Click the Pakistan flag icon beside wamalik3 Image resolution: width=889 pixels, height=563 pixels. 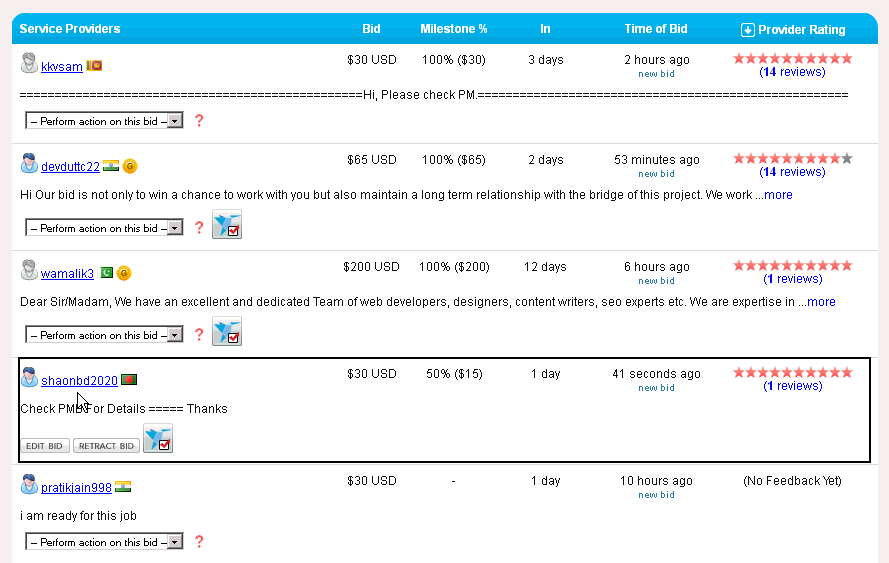point(107,273)
